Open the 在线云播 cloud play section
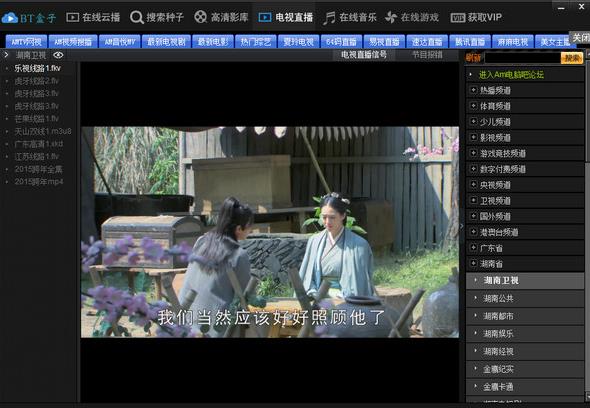Viewport: 590px width, 408px height. [93, 17]
